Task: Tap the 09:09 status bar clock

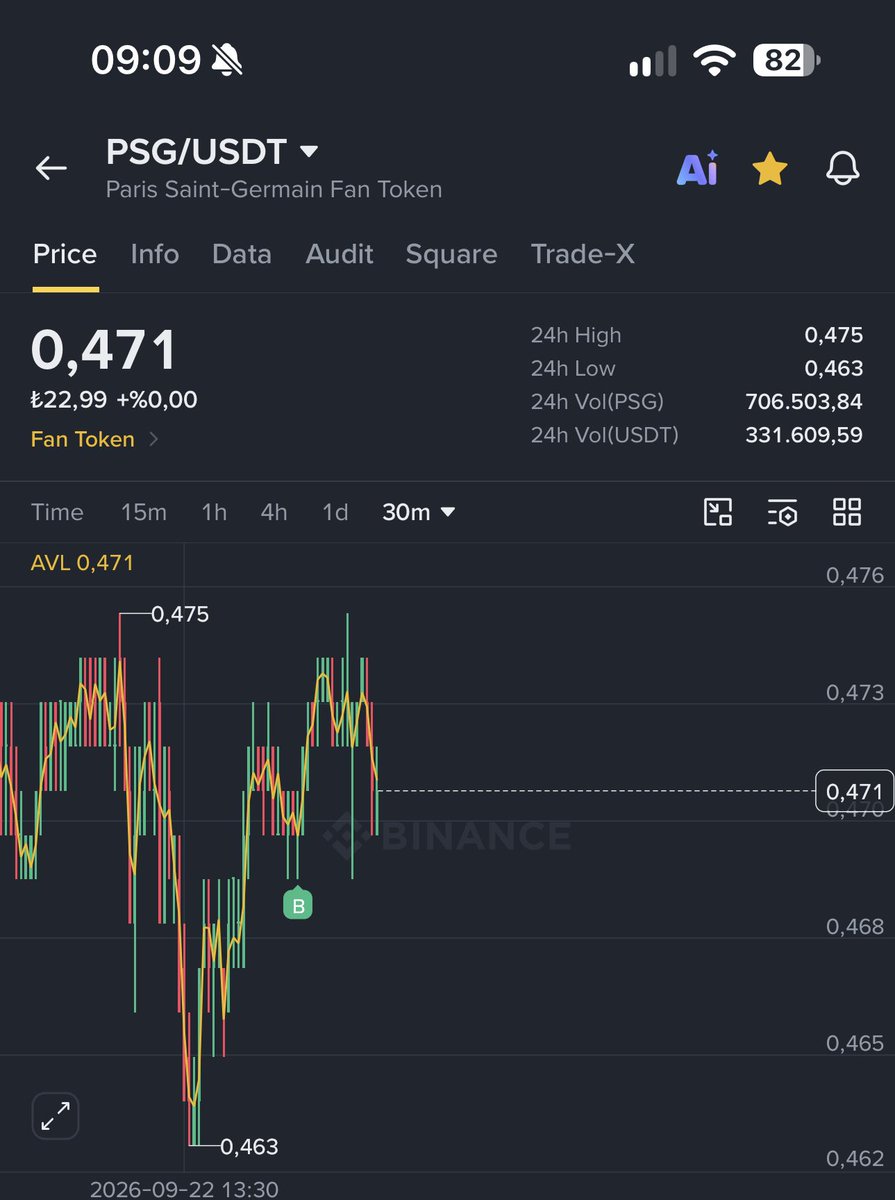Action: [146, 61]
